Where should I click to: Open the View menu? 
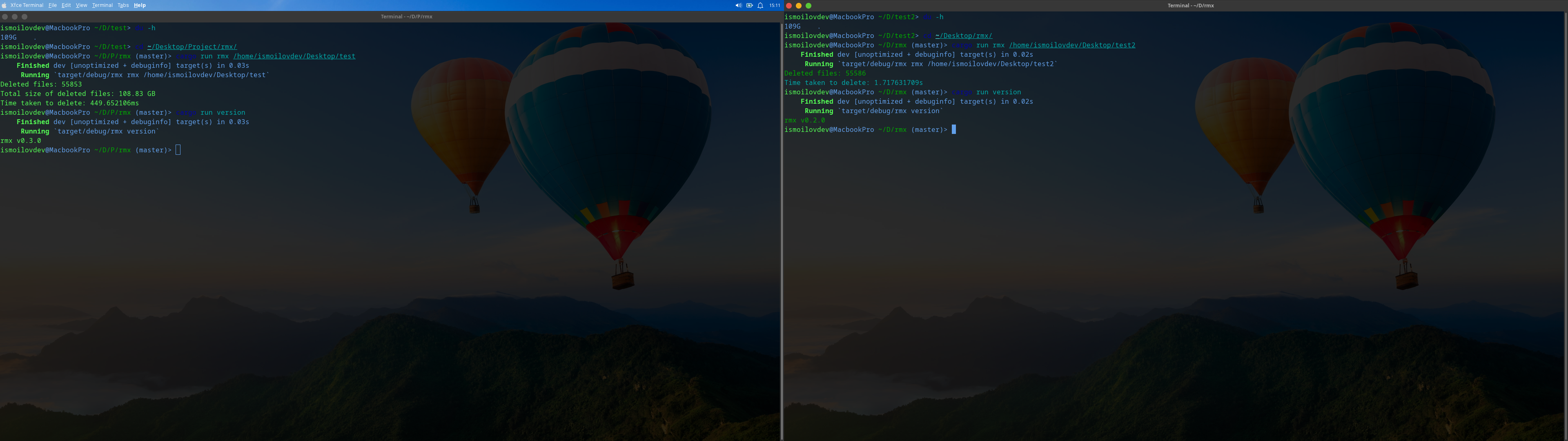(x=81, y=5)
